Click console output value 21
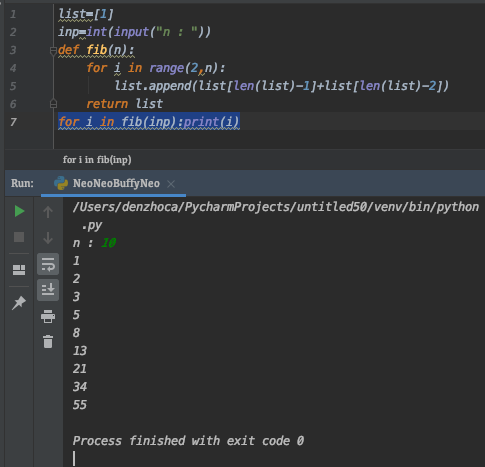The width and height of the screenshot is (485, 467). point(80,369)
